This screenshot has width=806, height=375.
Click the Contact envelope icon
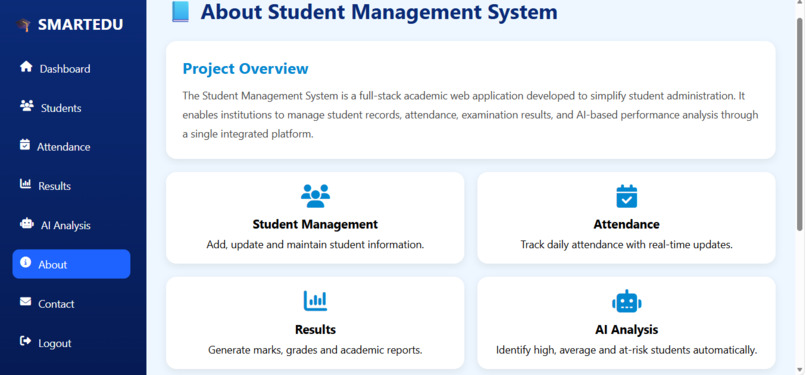click(x=25, y=302)
